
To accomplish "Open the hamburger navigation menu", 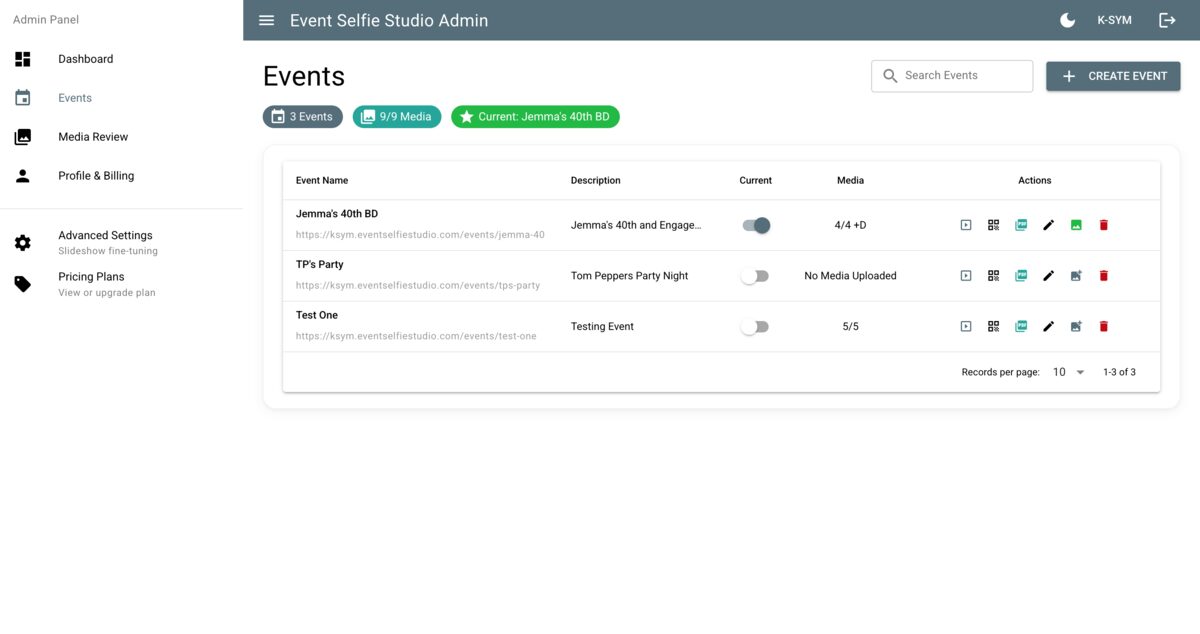I will tap(266, 19).
